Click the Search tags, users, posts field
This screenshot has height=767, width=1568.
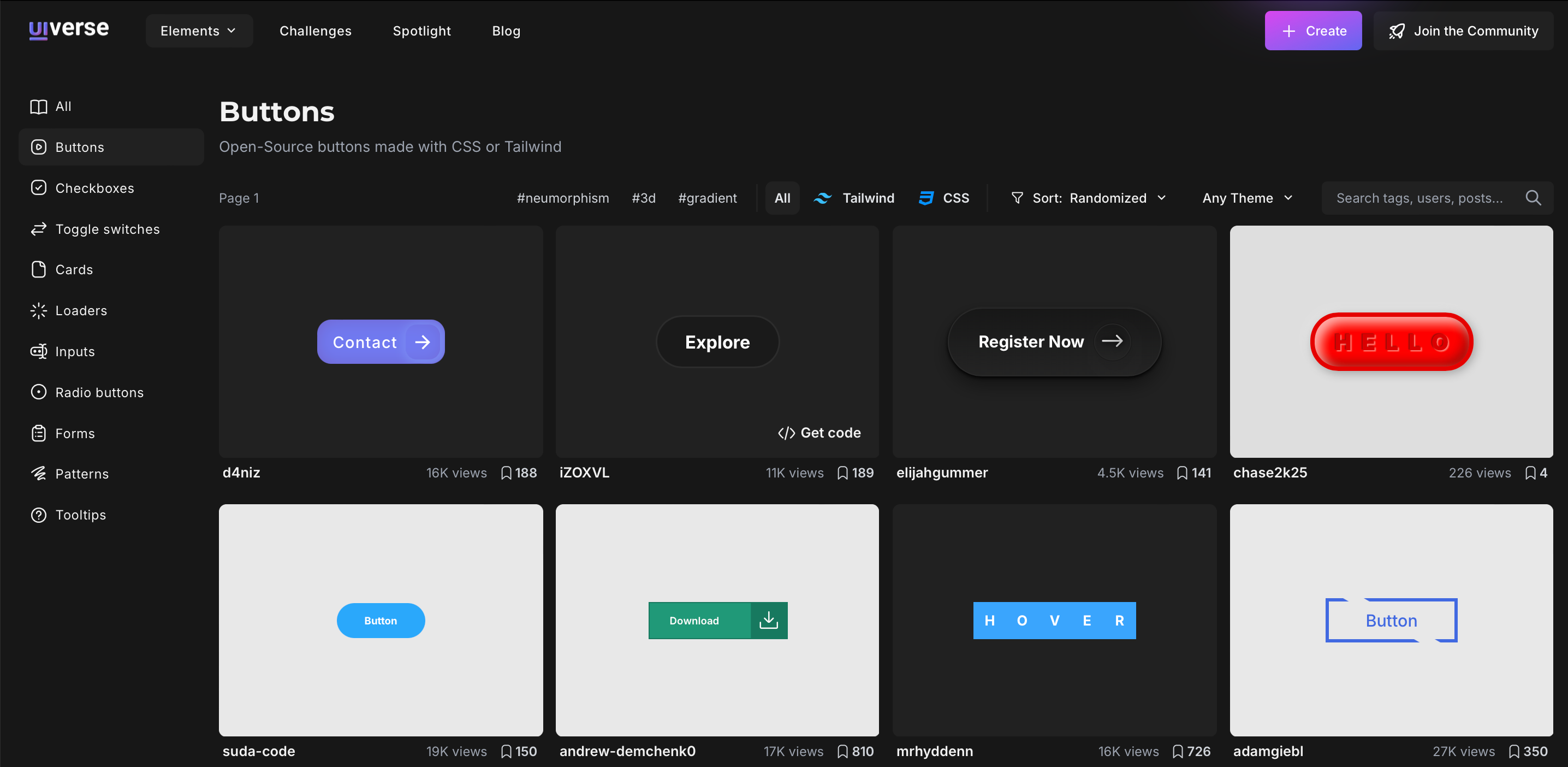click(1437, 198)
